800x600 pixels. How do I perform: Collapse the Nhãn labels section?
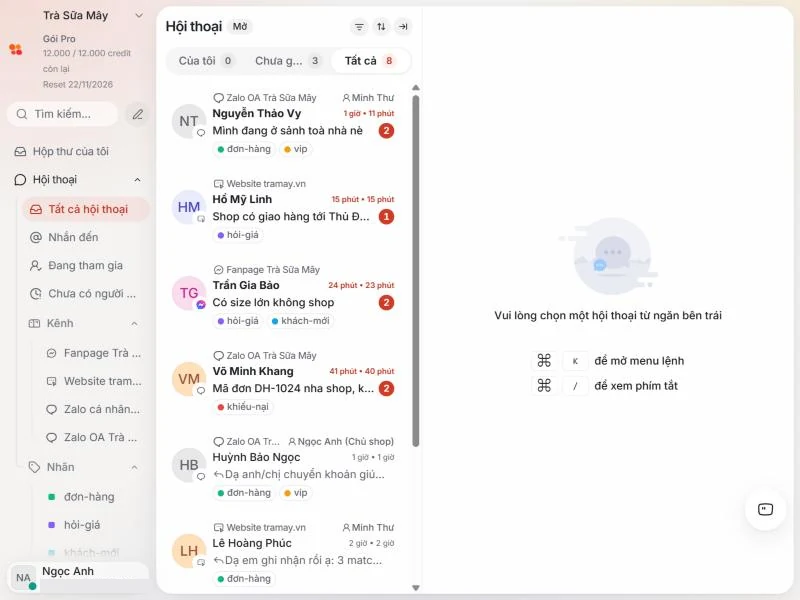pos(134,467)
